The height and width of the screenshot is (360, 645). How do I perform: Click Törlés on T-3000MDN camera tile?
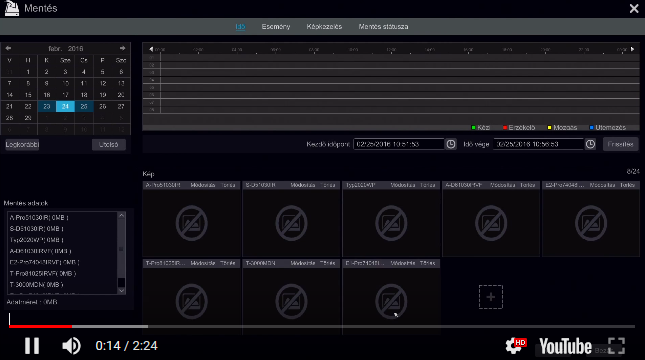click(x=328, y=263)
